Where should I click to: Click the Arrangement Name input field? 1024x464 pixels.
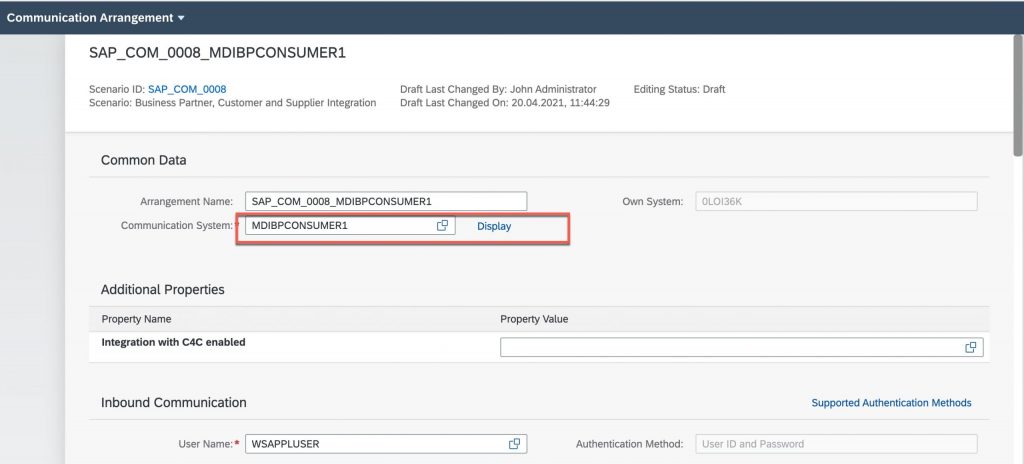pyautogui.click(x=386, y=201)
